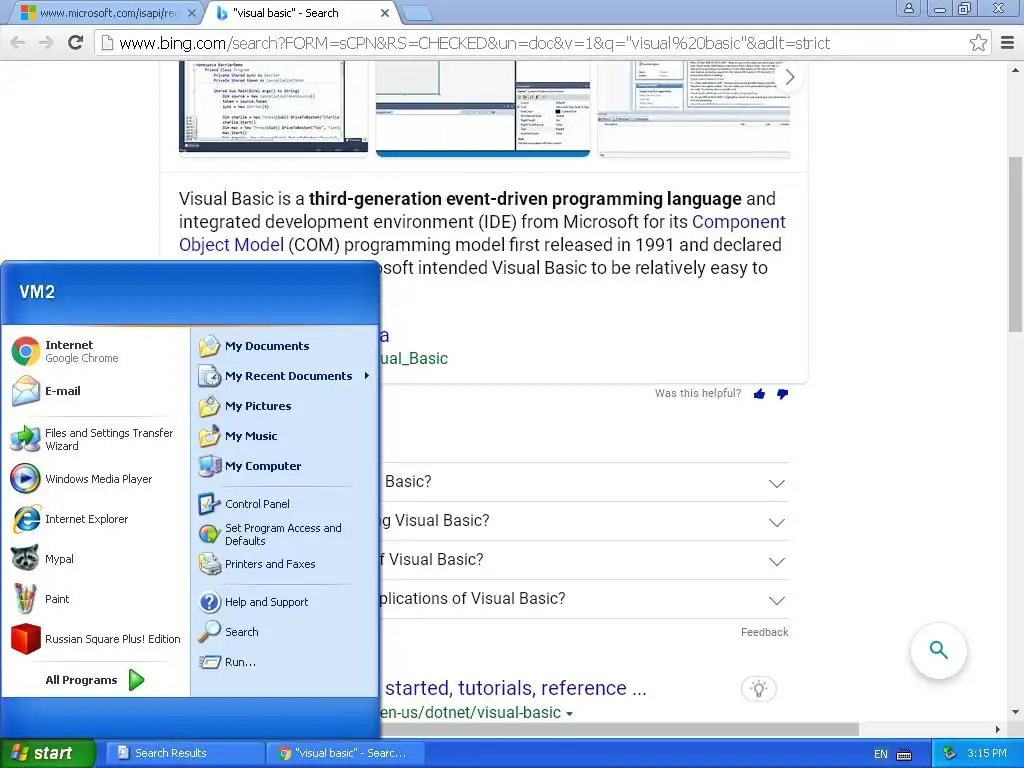Click the vertical page scrollbar thumb
The image size is (1024, 768).
pyautogui.click(x=1015, y=245)
